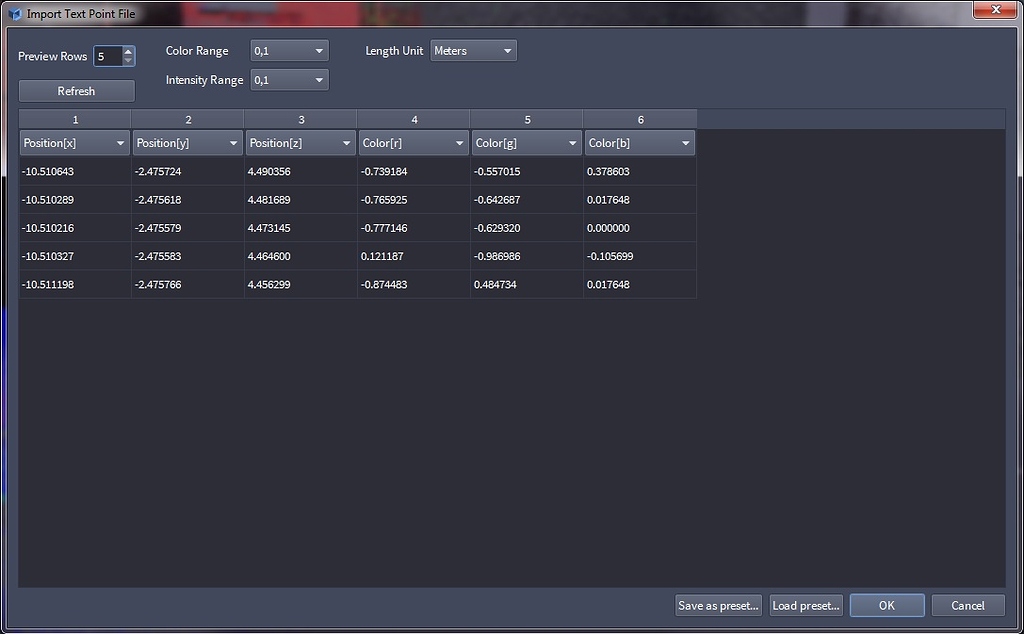1024x634 pixels.
Task: Increase Preview Rows using the up arrow
Action: click(128, 51)
